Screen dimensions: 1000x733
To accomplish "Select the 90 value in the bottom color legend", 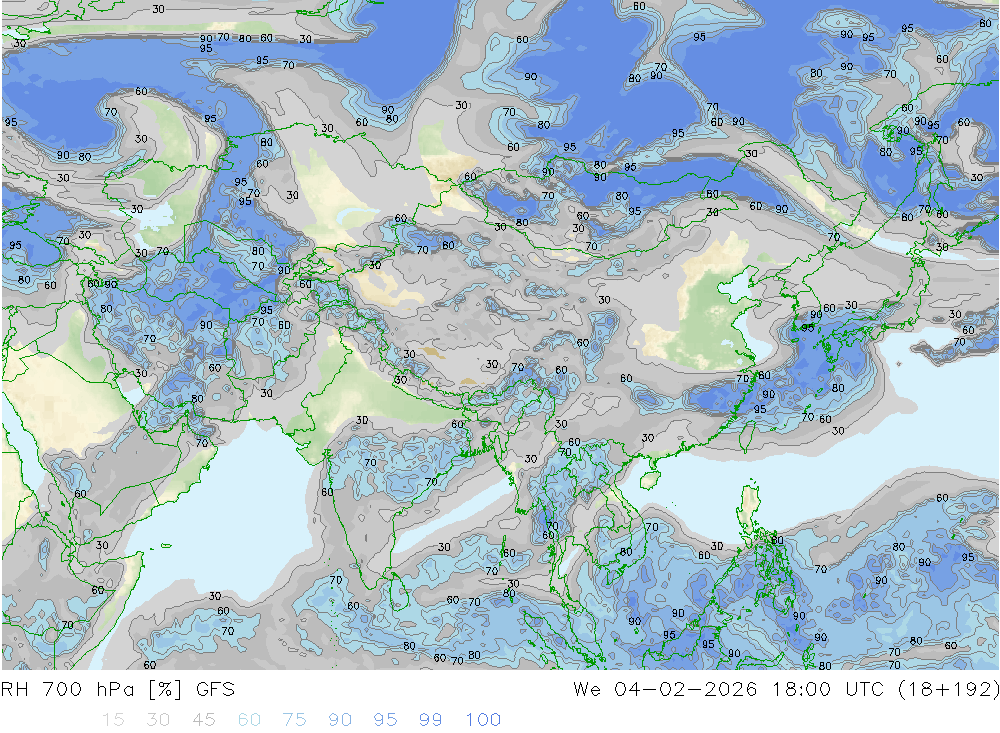I will (340, 720).
